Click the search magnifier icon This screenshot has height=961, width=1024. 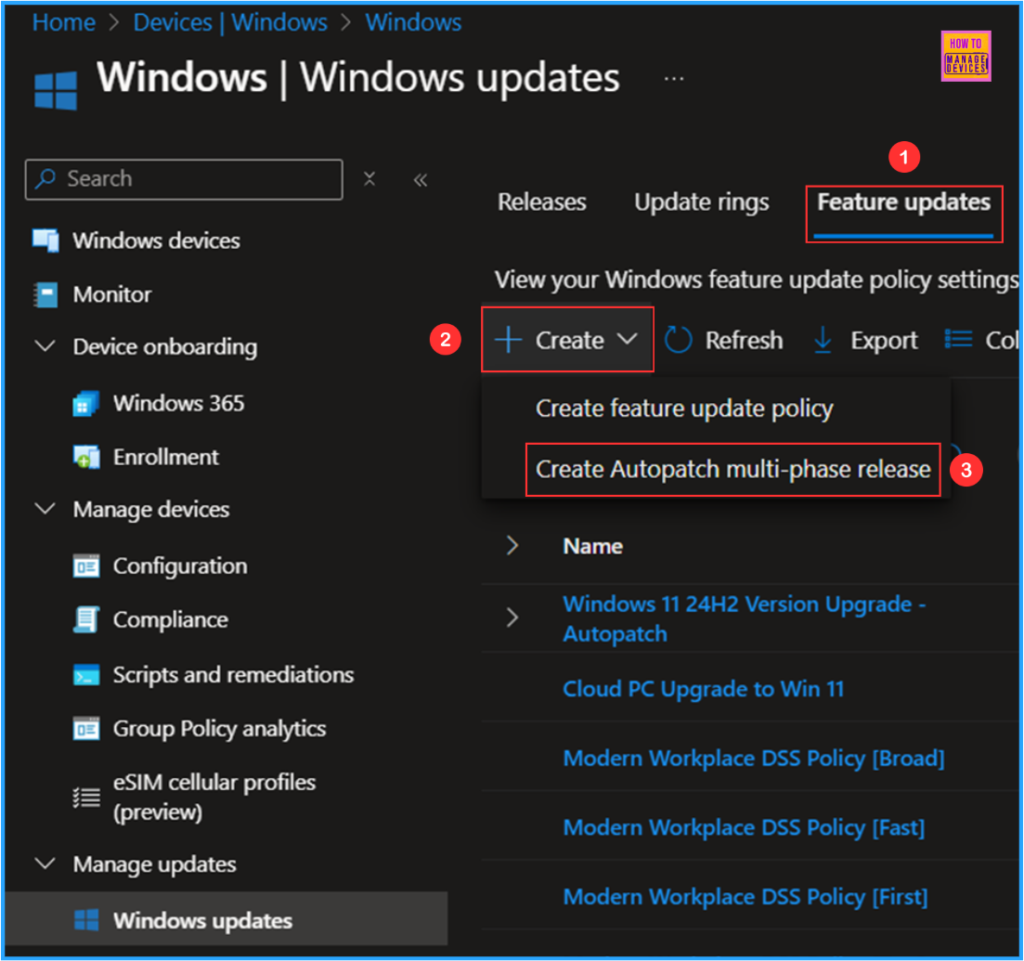coord(45,178)
